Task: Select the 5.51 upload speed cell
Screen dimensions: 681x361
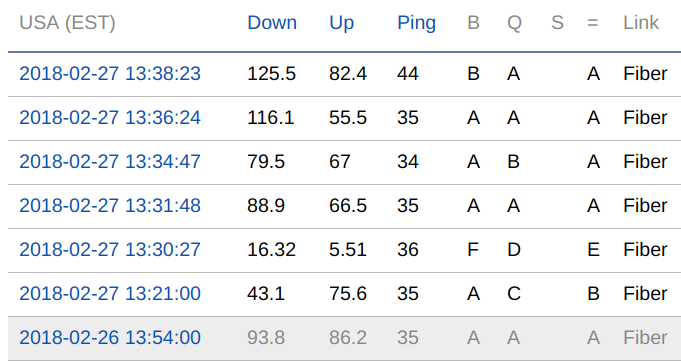Action: [348, 249]
